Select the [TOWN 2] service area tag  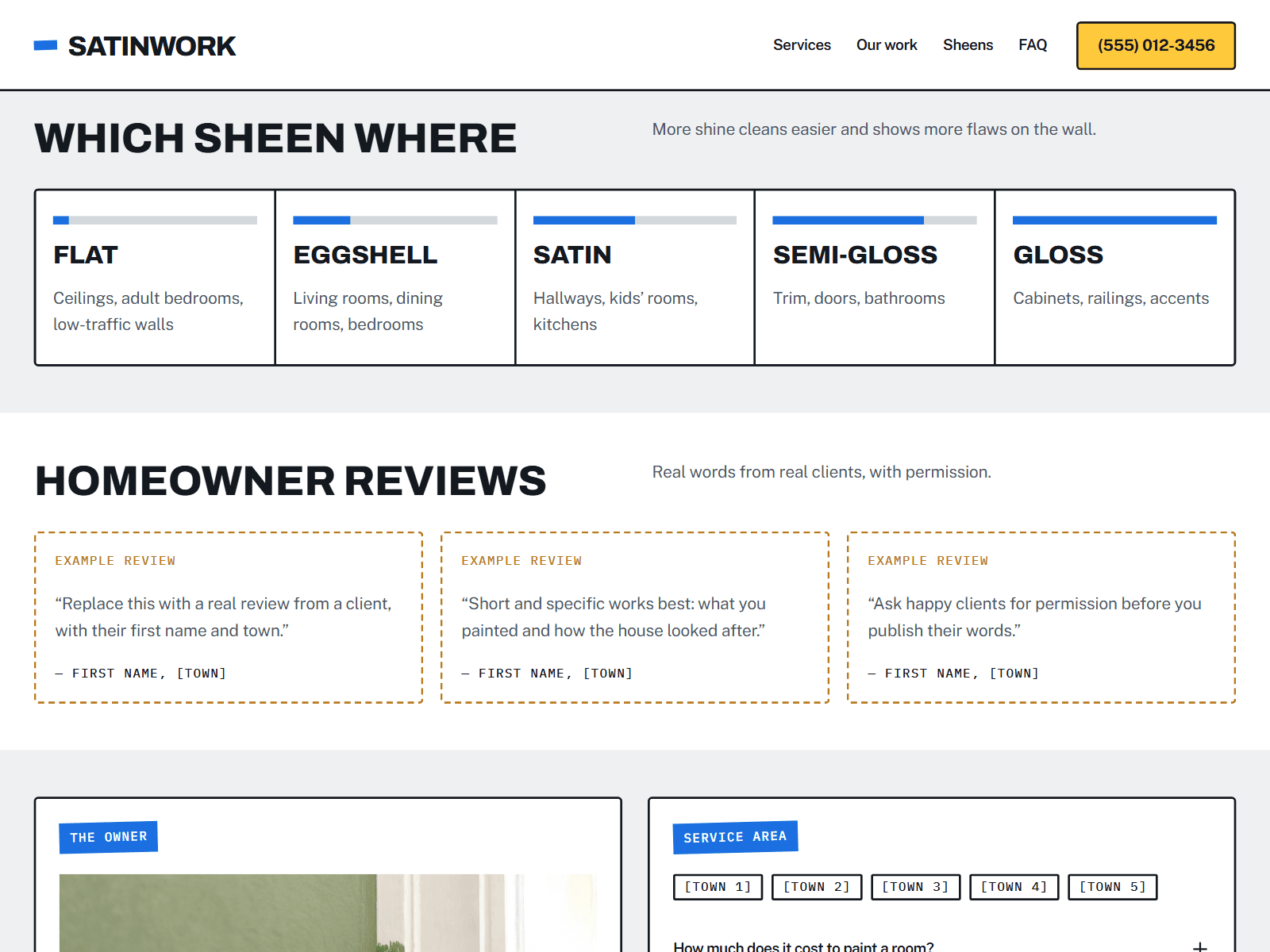click(817, 887)
